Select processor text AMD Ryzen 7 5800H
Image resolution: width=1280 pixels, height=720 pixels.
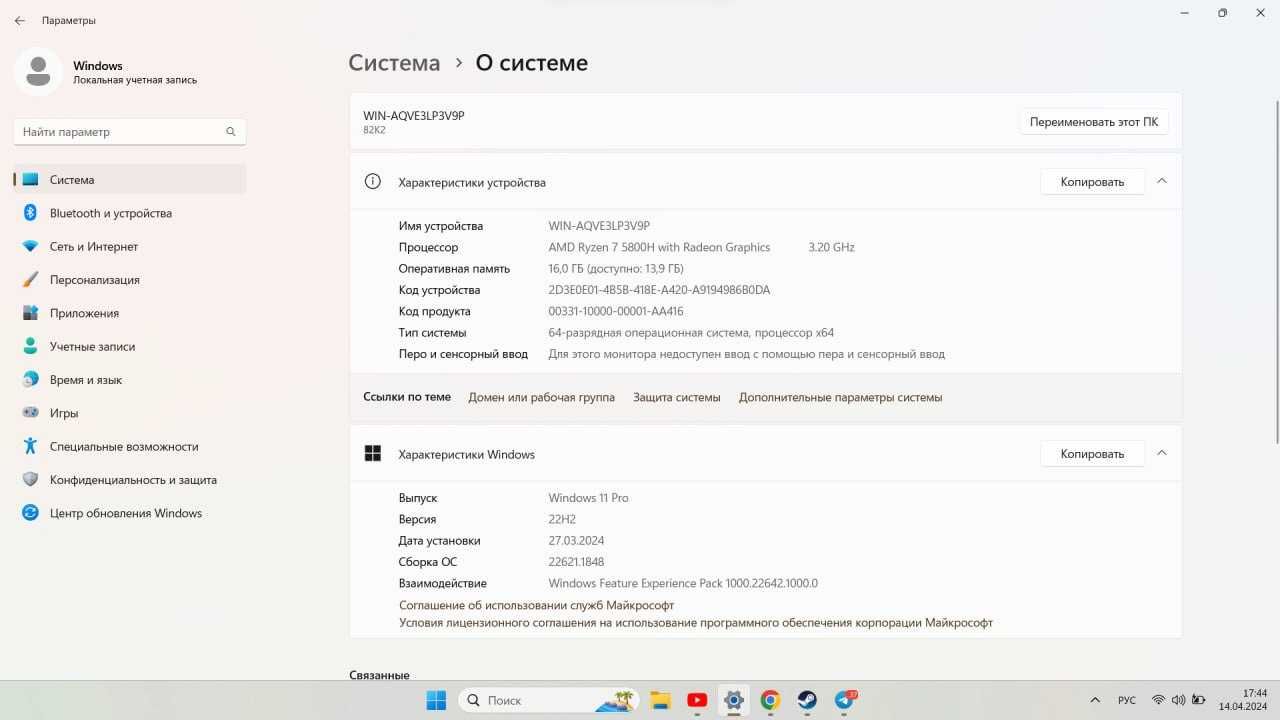pyautogui.click(x=659, y=247)
